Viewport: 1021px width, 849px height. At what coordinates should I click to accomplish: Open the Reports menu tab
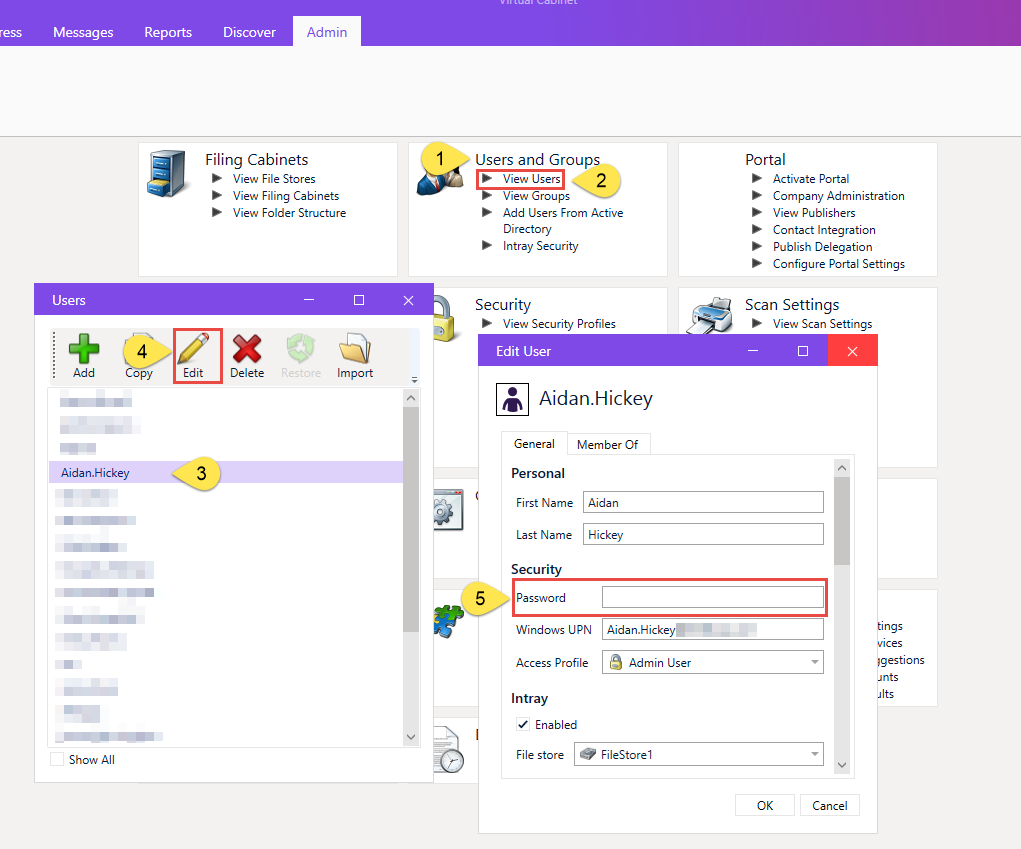(168, 32)
